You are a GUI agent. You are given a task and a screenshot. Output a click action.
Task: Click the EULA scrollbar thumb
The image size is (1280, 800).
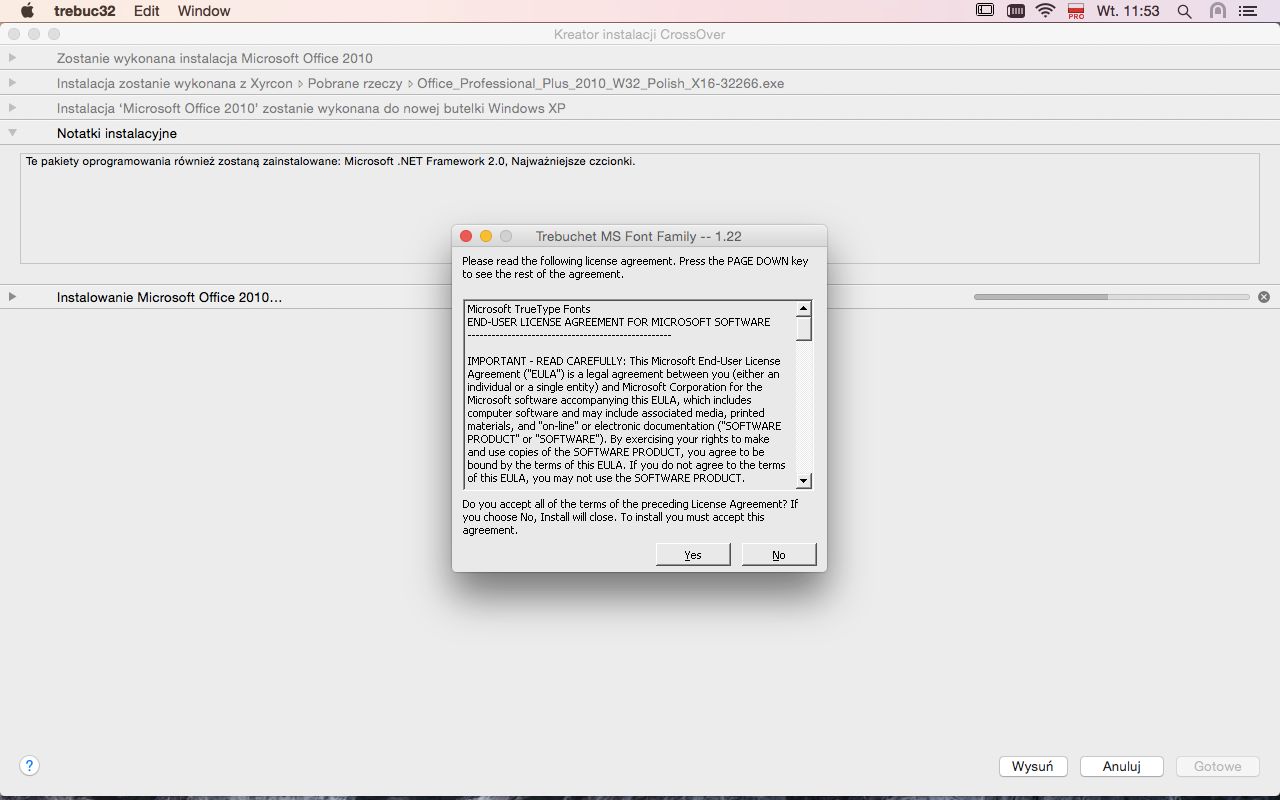804,328
